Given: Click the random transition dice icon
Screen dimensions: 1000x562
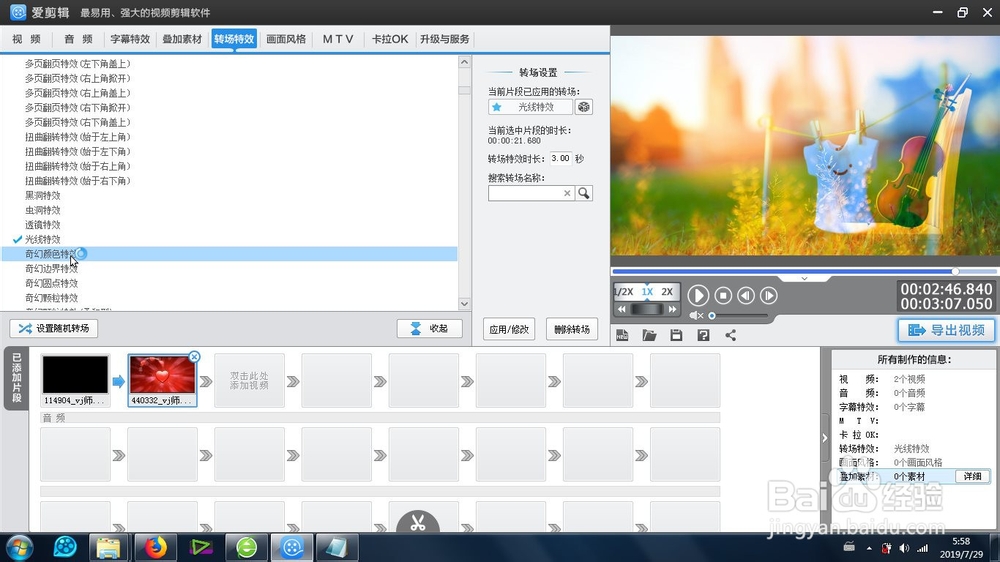Looking at the screenshot, I should (584, 107).
